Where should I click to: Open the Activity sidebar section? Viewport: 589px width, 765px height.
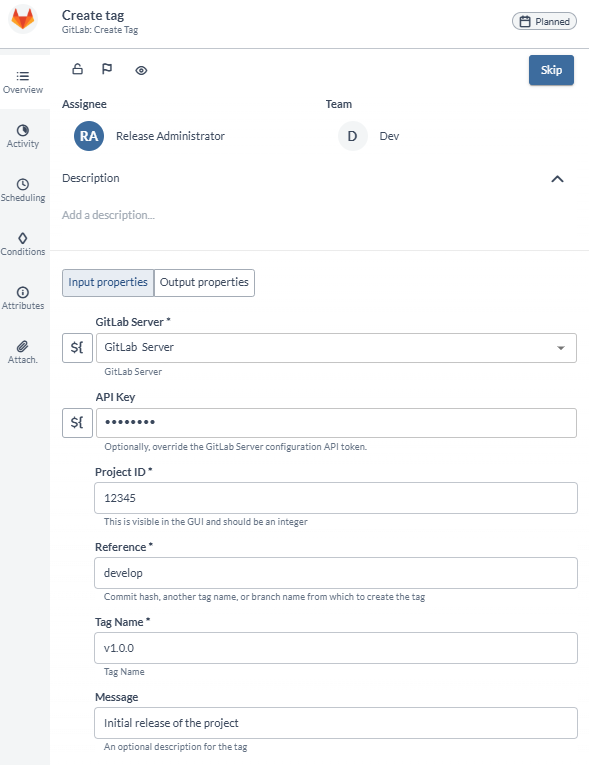coord(23,136)
